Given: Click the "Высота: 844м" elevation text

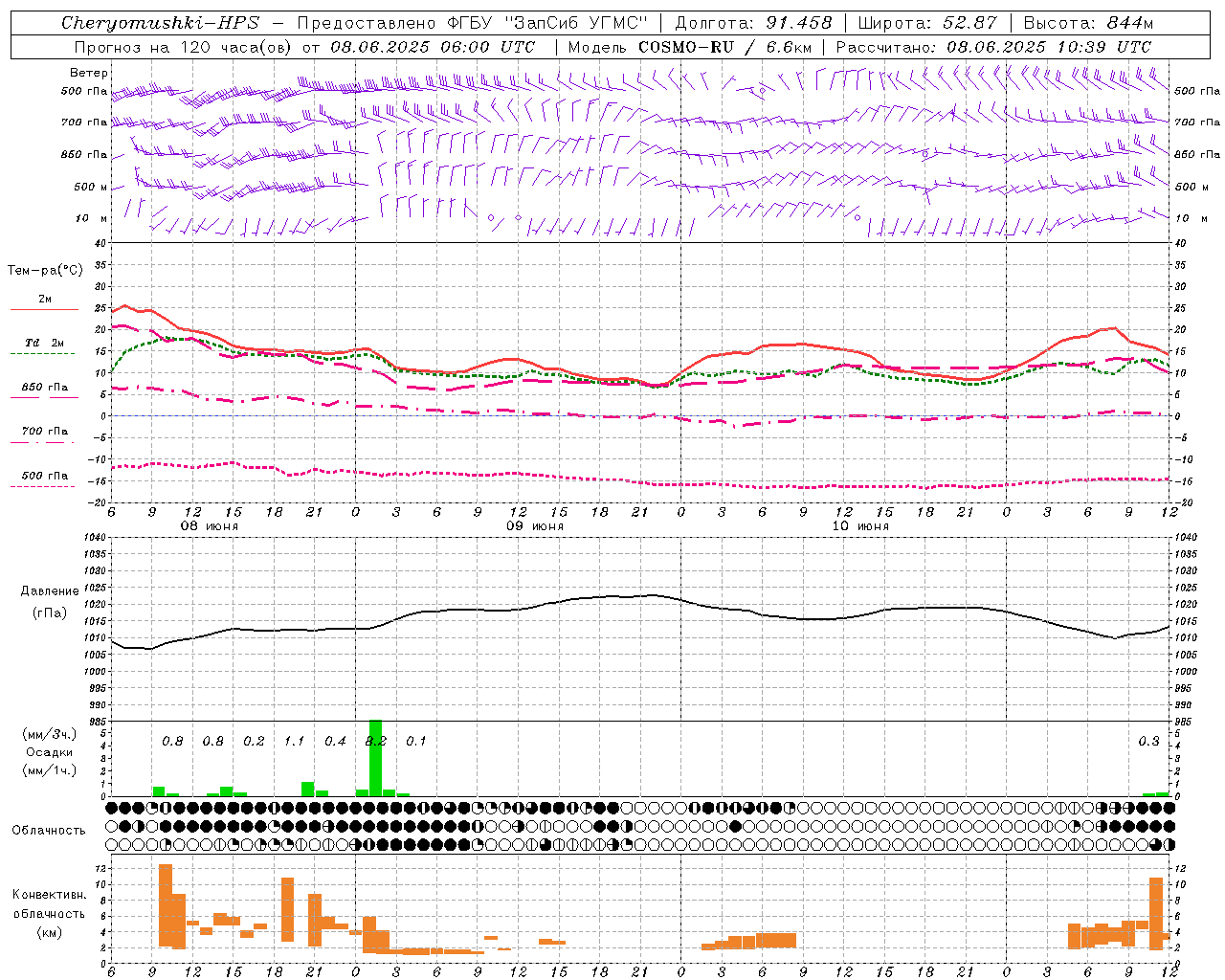Looking at the screenshot, I should (x=1089, y=23).
